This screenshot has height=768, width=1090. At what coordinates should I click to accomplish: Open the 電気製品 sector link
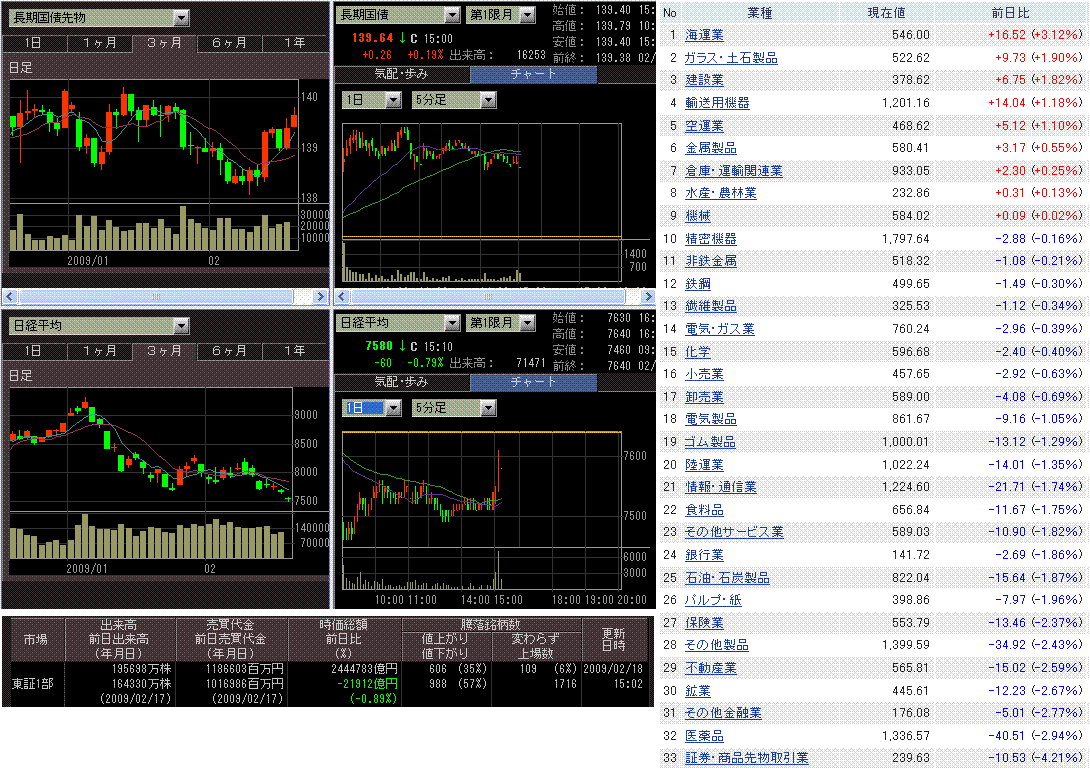(x=710, y=419)
